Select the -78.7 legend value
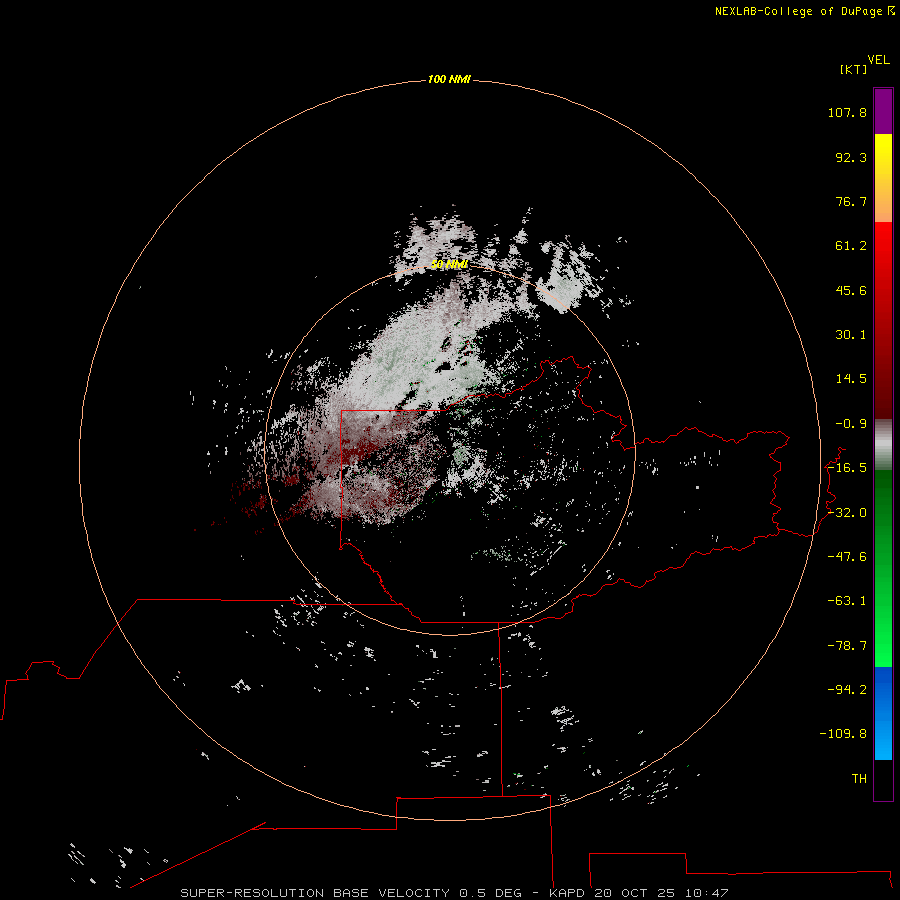Image resolution: width=900 pixels, height=900 pixels. 847,646
